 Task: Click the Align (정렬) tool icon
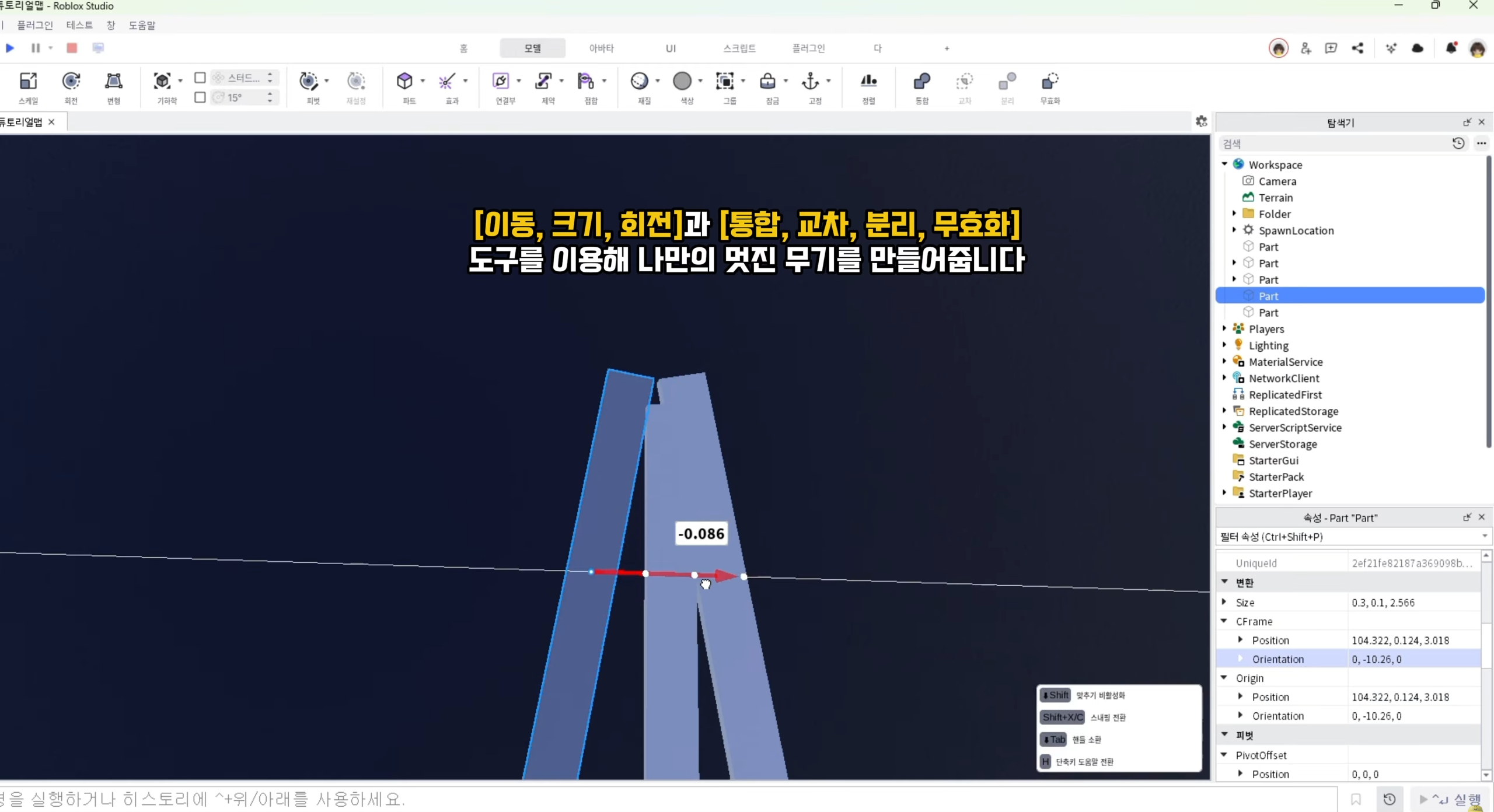(x=868, y=81)
